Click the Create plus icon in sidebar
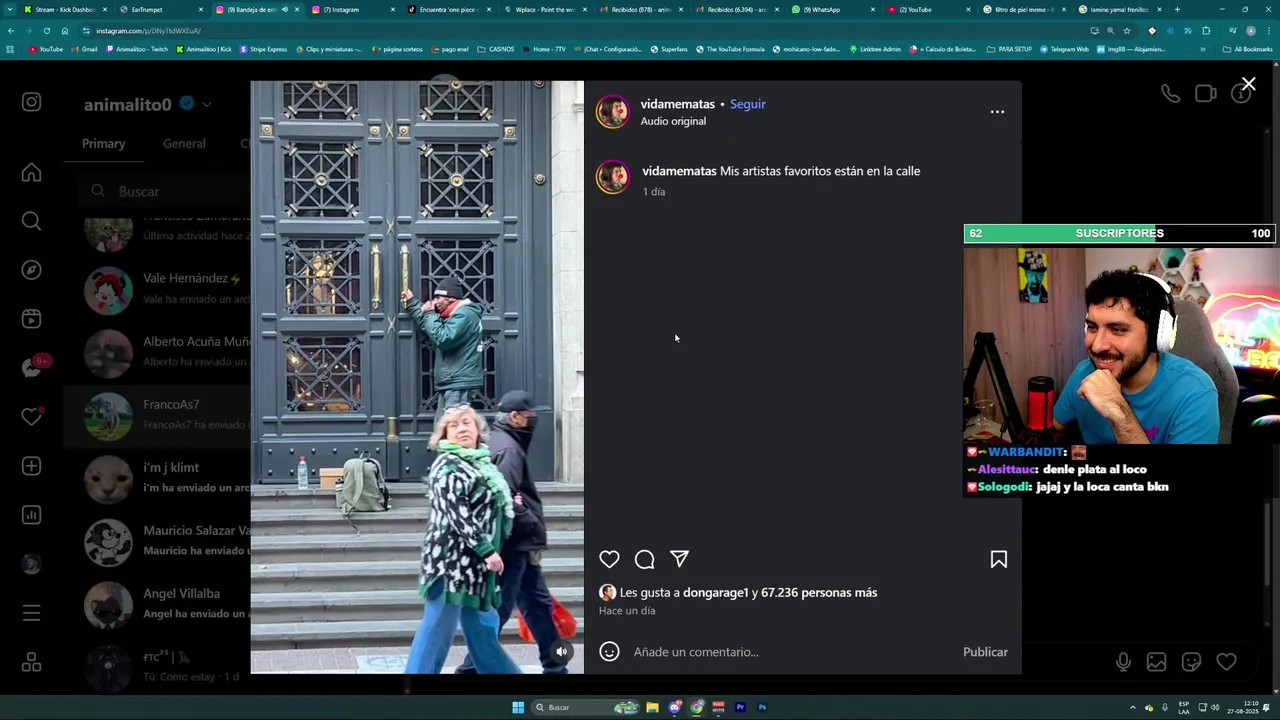Viewport: 1280px width, 720px height. [x=31, y=466]
